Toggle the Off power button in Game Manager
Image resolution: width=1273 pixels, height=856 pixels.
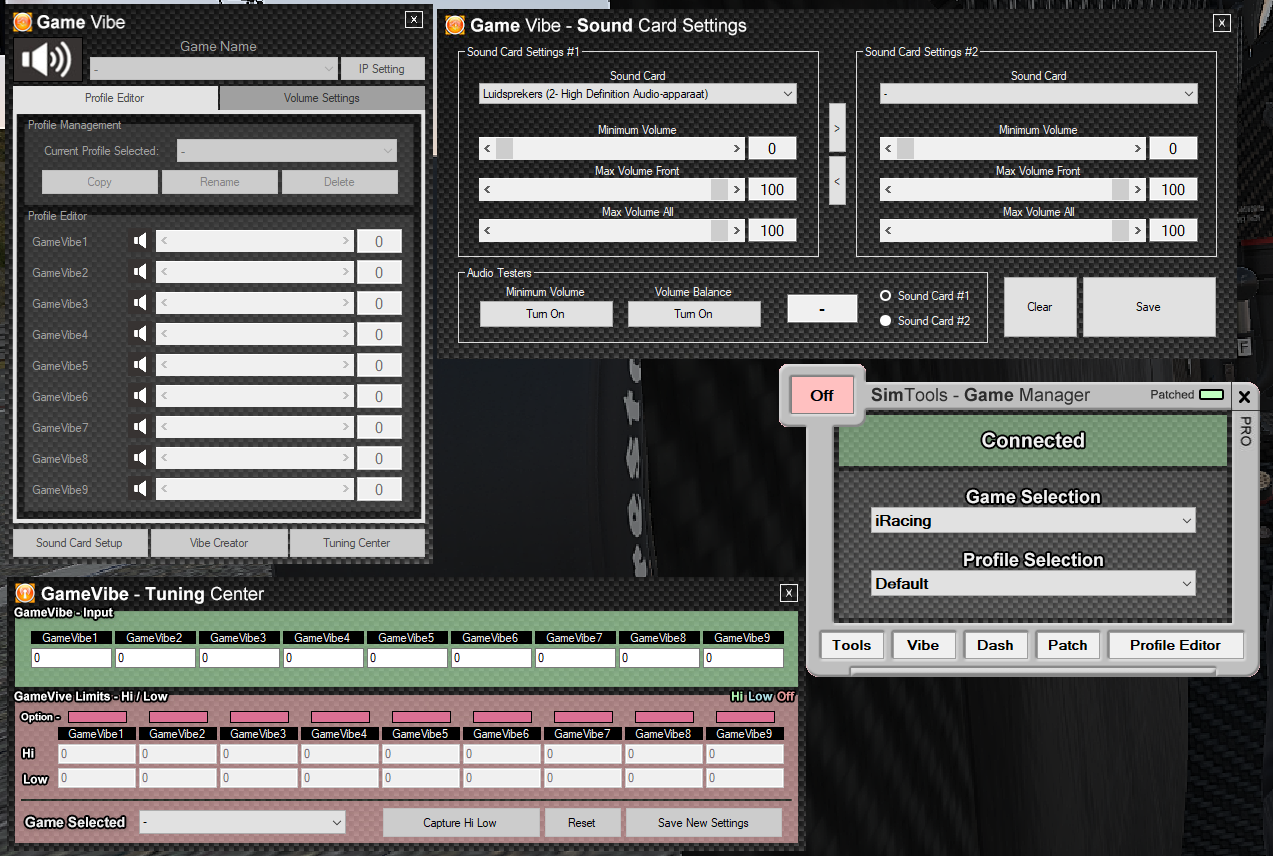(x=822, y=395)
